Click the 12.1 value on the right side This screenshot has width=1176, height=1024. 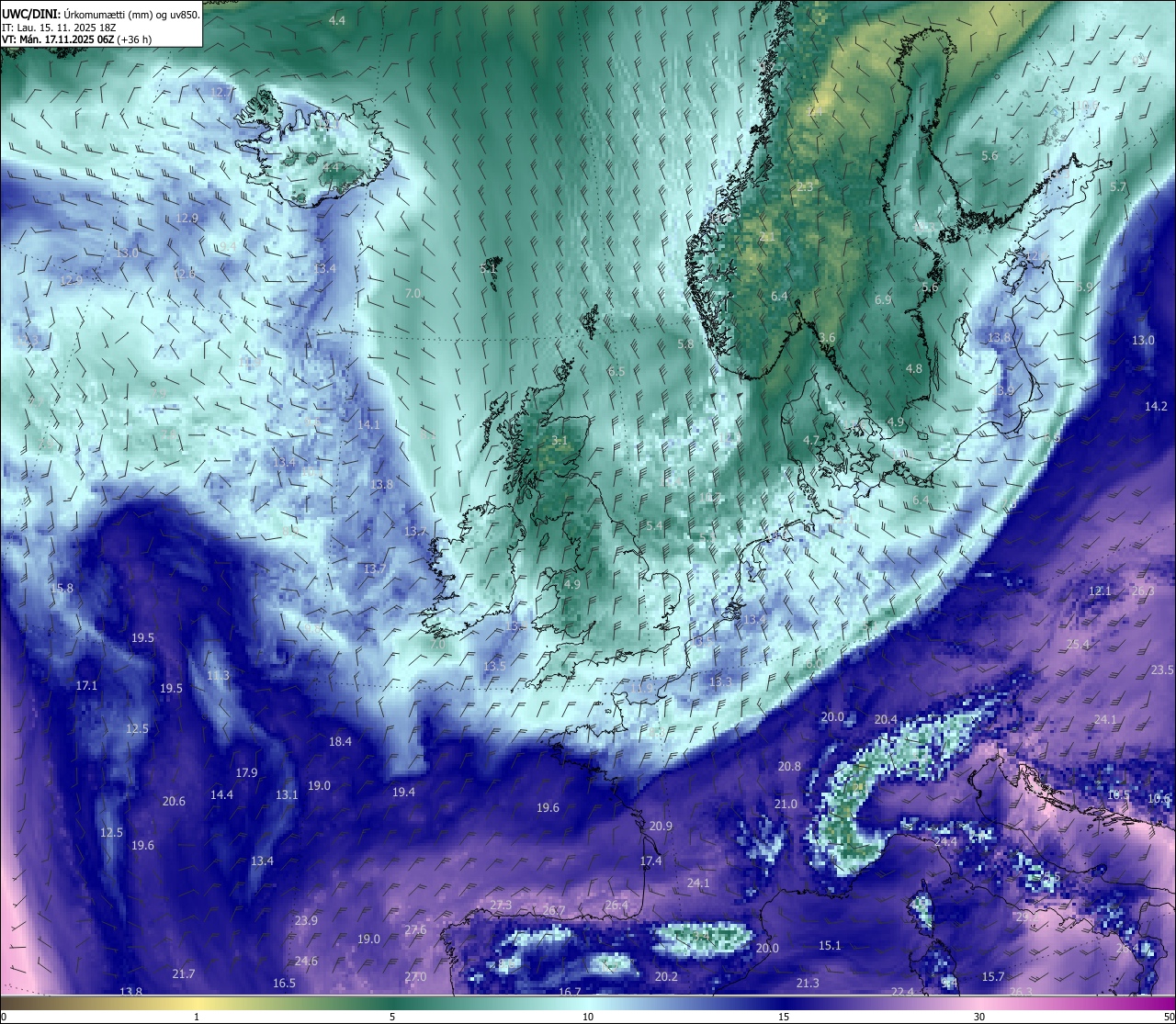pos(1100,591)
